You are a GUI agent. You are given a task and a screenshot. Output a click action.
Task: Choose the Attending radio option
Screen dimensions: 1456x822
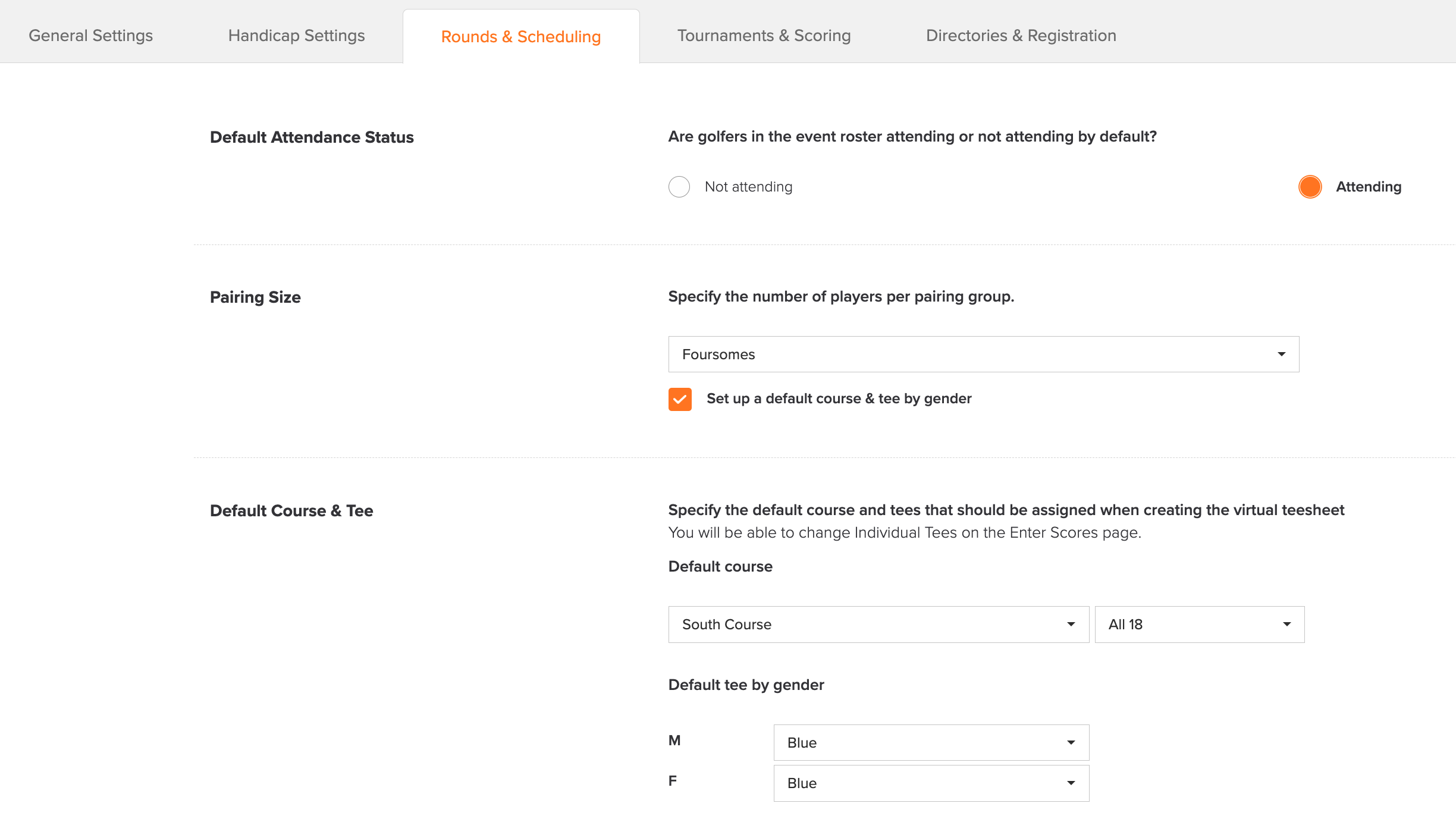point(1310,187)
